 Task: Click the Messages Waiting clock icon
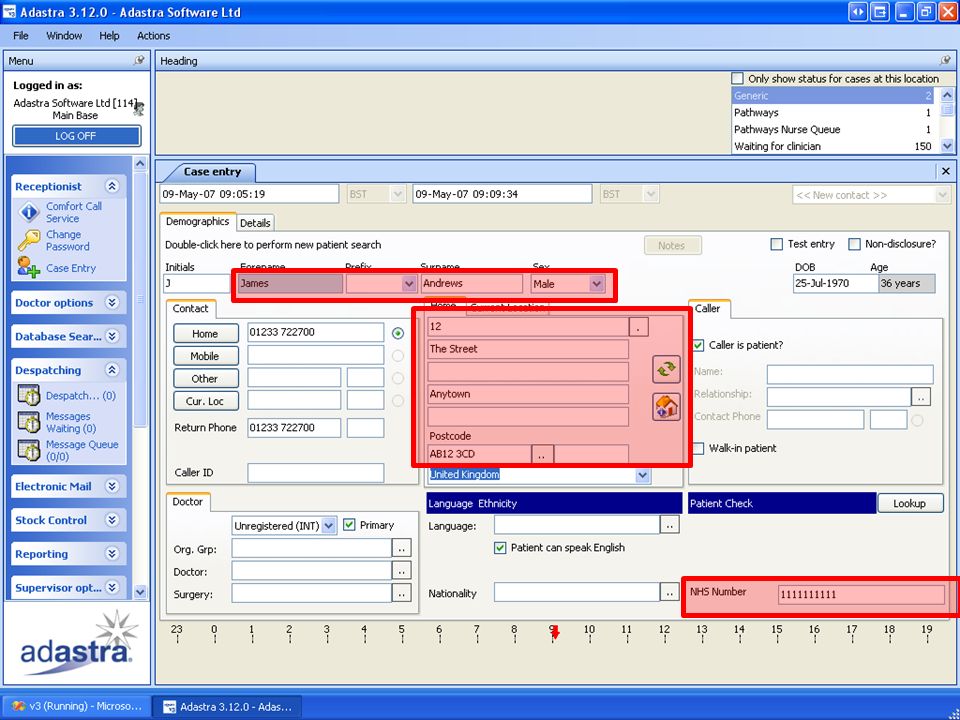coord(29,422)
